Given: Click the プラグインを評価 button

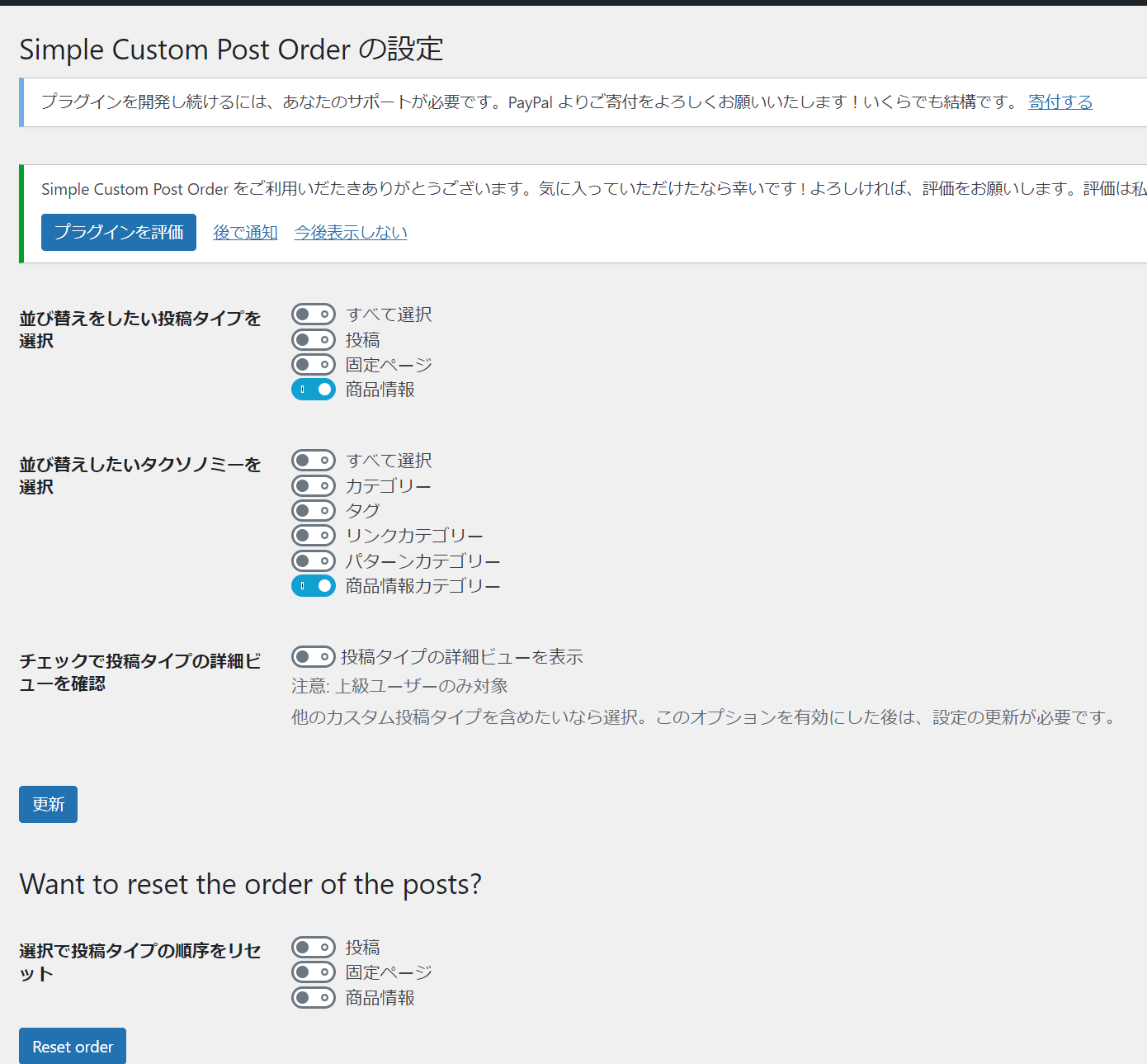Looking at the screenshot, I should (118, 232).
